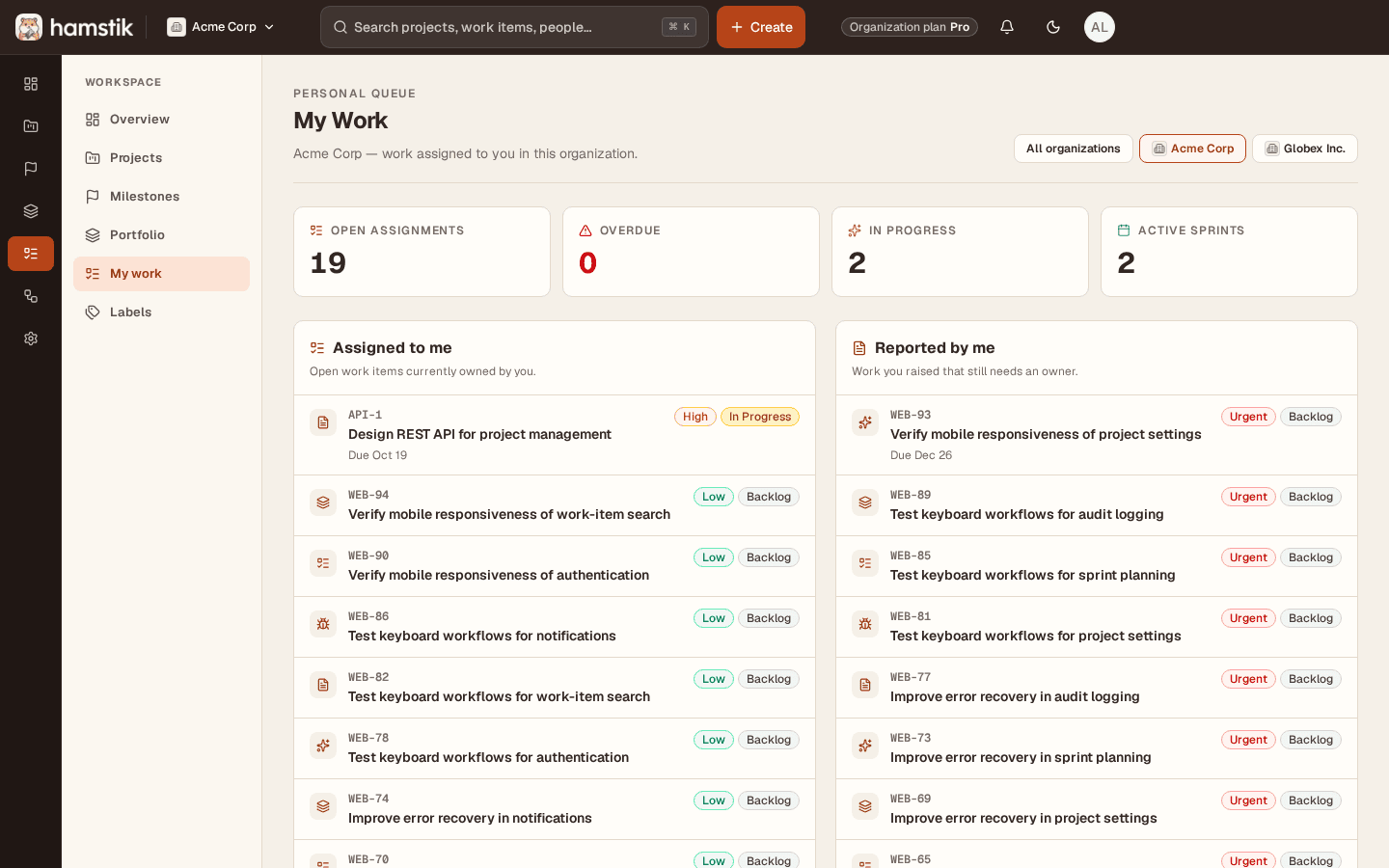Click the stacked layers icon in the dark rail
The image size is (1389, 868).
point(31,211)
